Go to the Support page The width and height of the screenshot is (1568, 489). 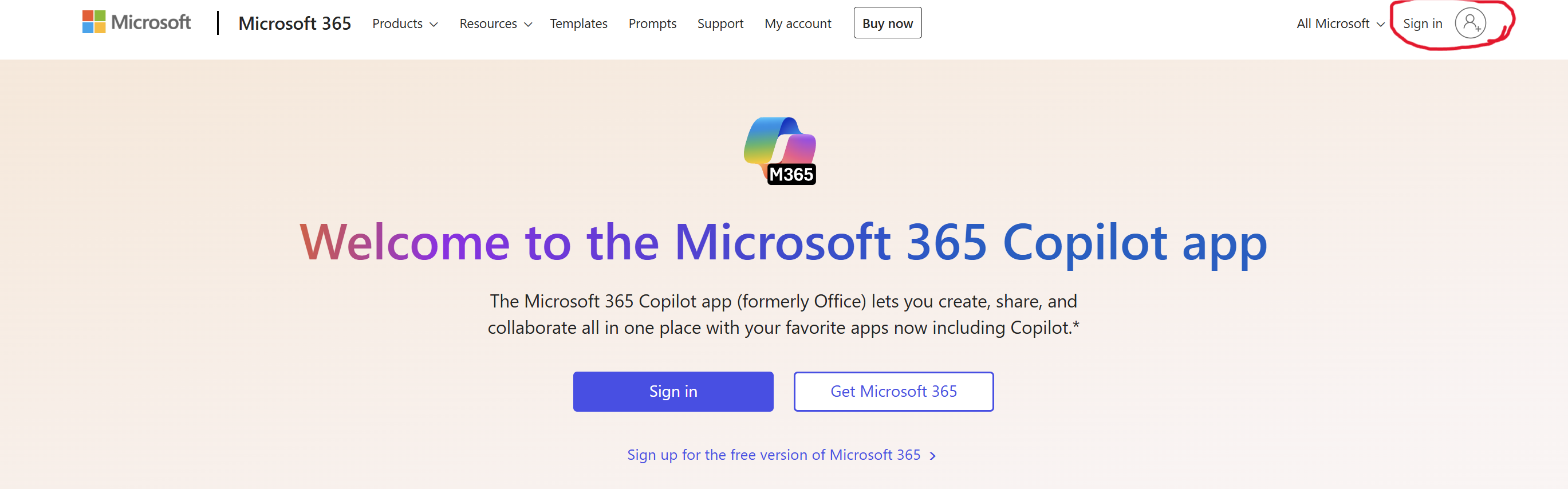point(720,23)
